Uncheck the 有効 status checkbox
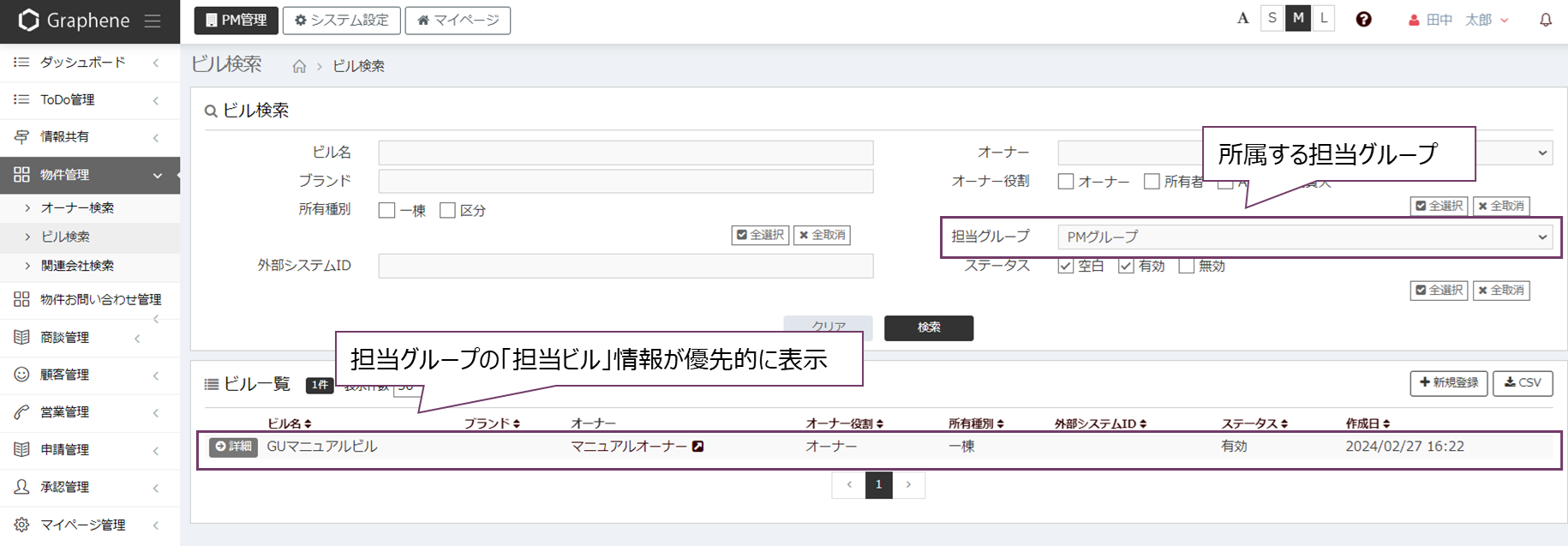Image resolution: width=1568 pixels, height=546 pixels. [1126, 267]
